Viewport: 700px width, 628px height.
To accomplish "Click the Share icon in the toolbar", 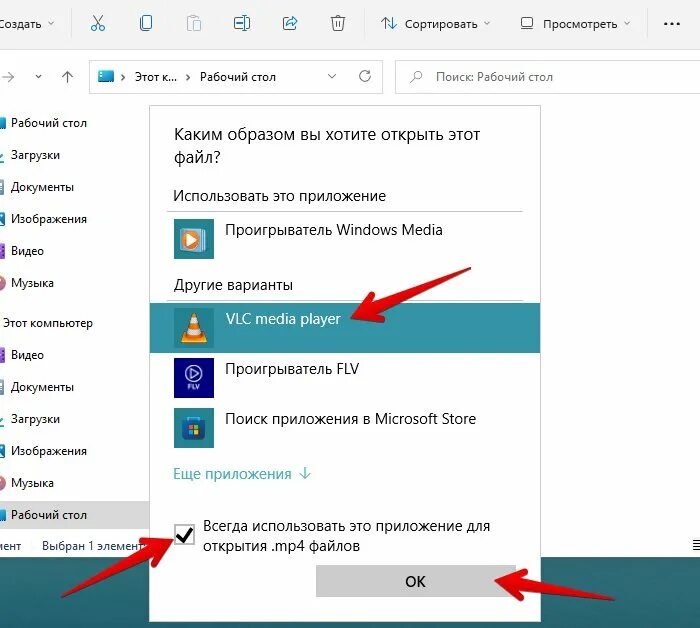I will point(290,23).
